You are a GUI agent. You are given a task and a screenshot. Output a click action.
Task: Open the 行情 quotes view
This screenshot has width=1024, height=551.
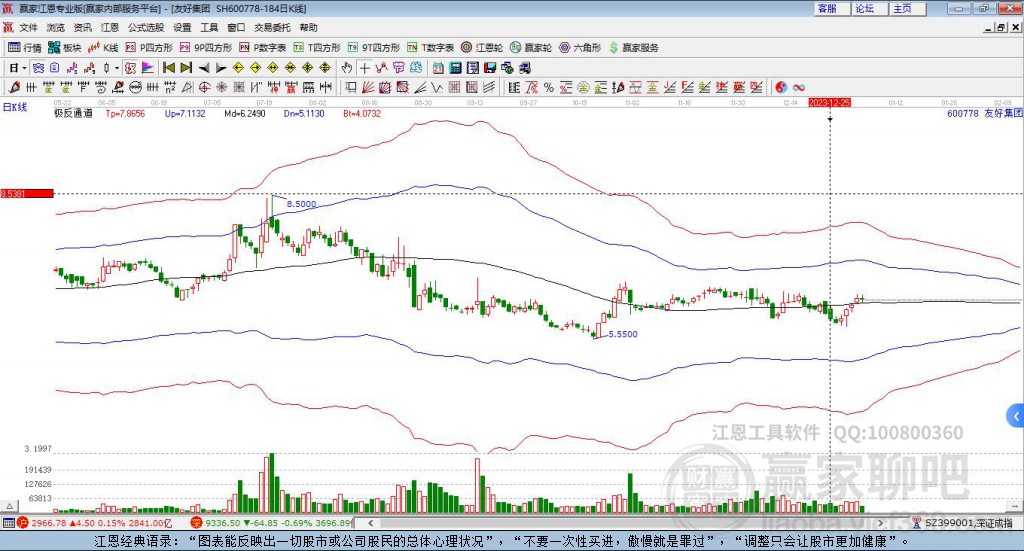(x=25, y=48)
